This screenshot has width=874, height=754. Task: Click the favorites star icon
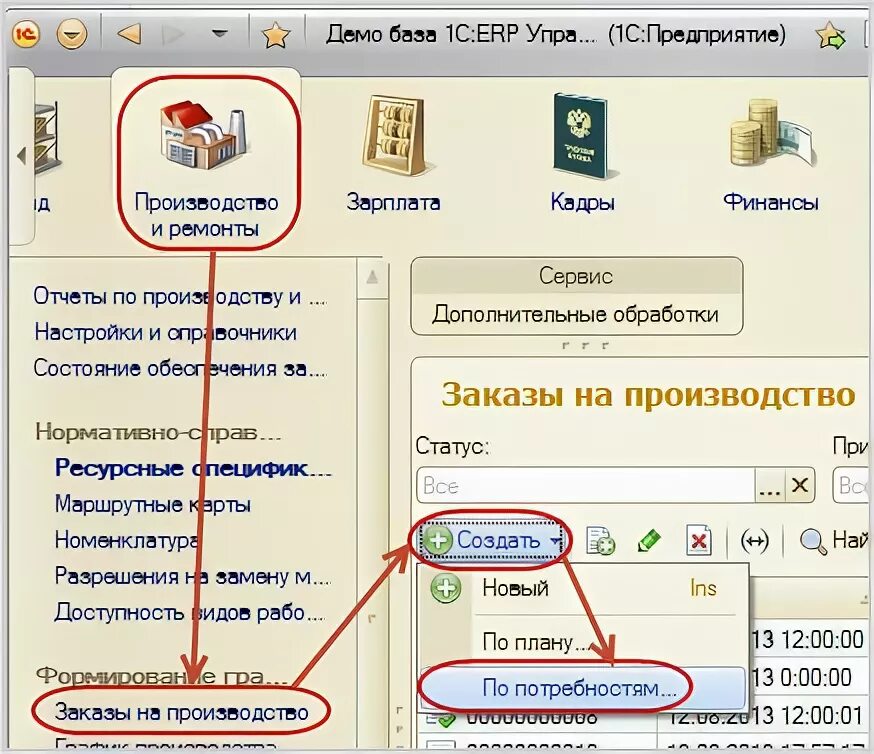276,36
